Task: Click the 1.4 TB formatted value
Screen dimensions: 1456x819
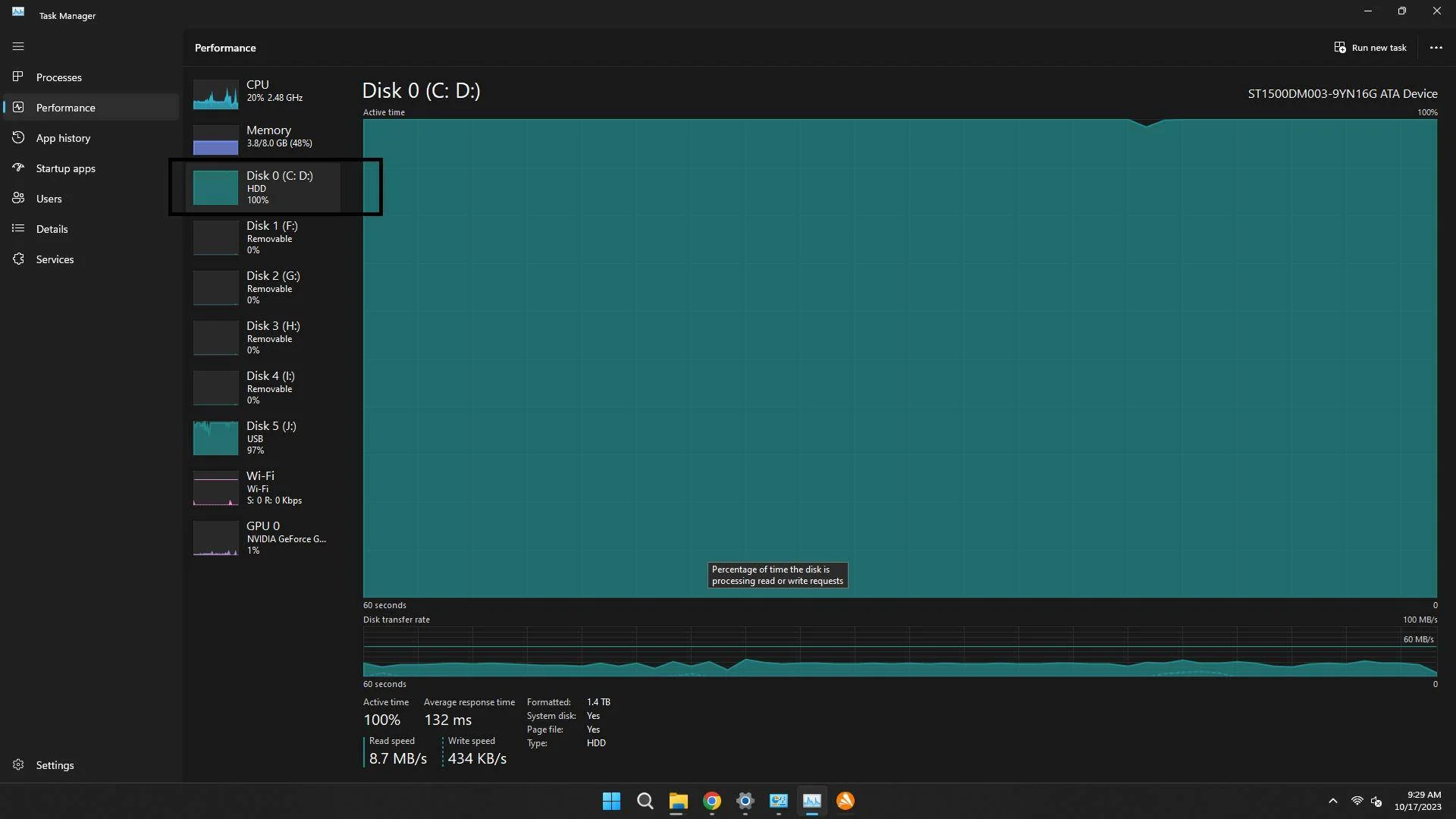Action: click(x=598, y=702)
